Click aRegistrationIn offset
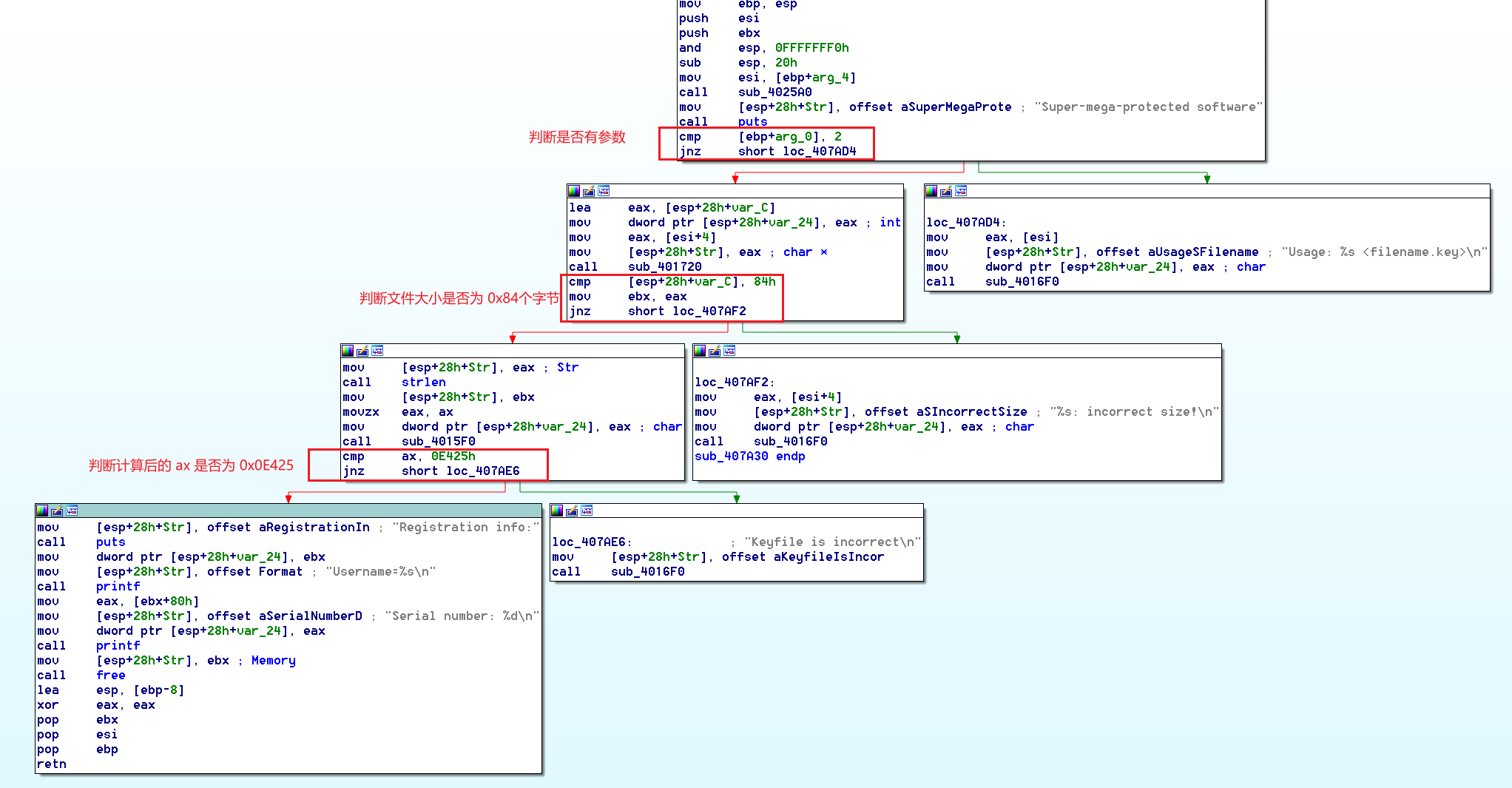The image size is (1512, 788). (x=314, y=528)
